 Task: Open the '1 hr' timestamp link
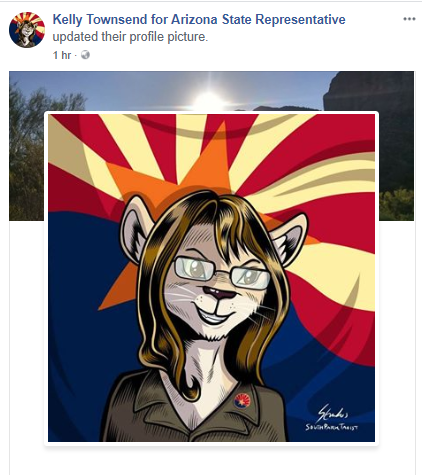[x=62, y=55]
